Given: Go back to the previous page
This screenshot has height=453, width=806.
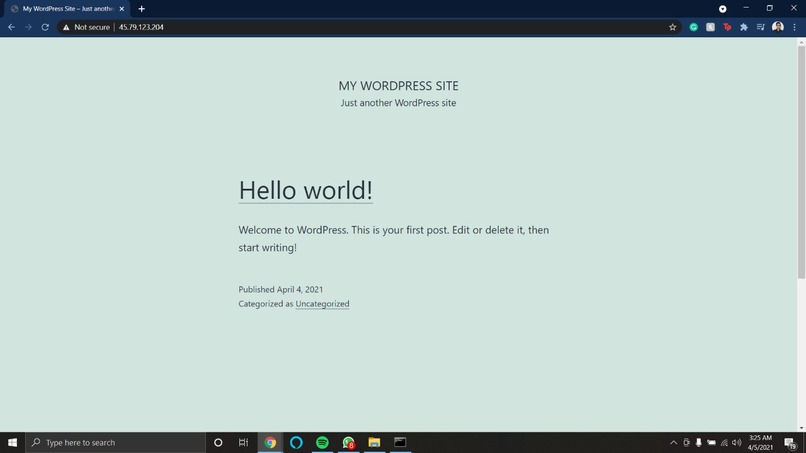Looking at the screenshot, I should coord(11,27).
